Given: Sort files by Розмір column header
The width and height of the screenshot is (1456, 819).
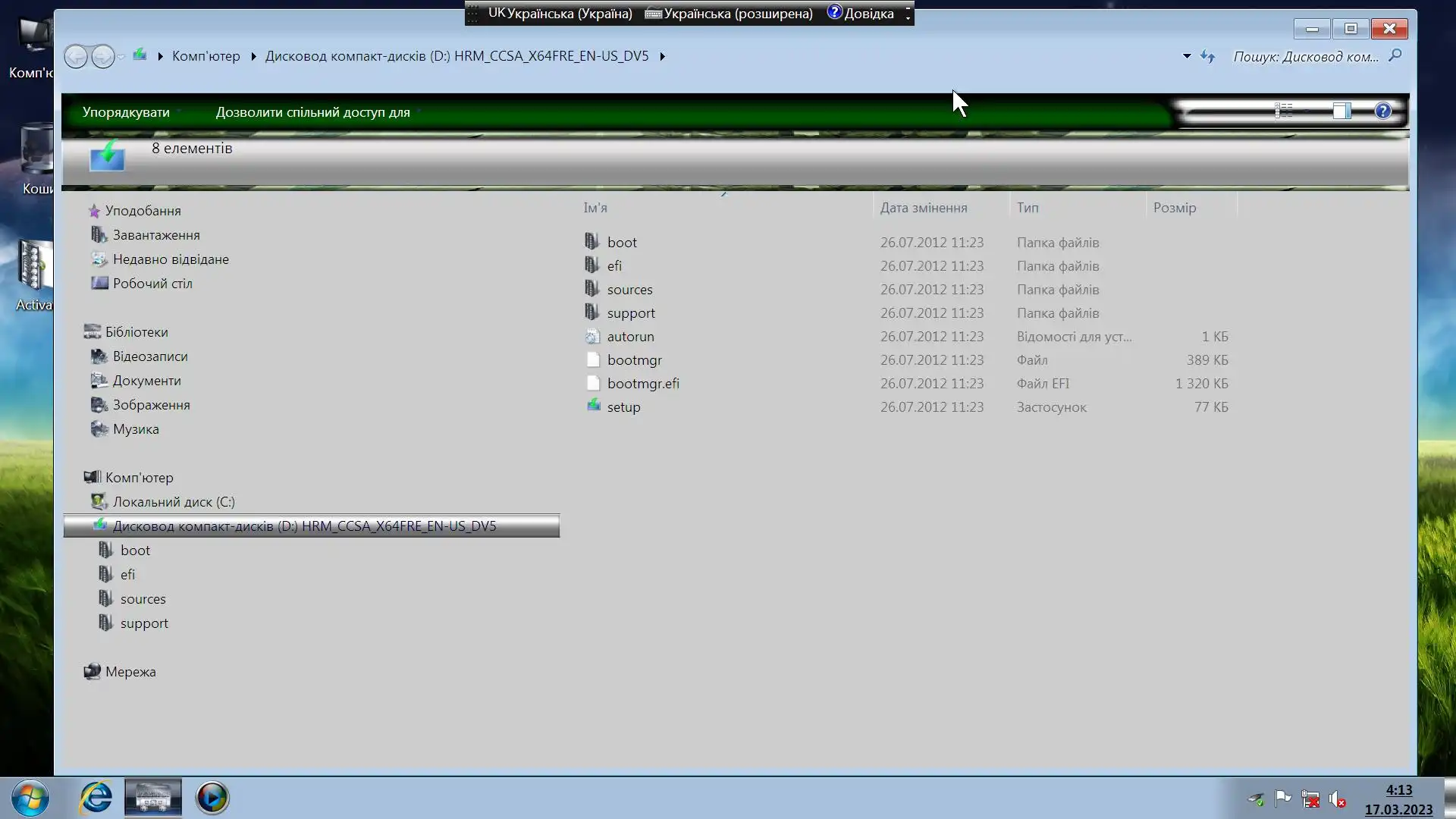Looking at the screenshot, I should coord(1174,208).
